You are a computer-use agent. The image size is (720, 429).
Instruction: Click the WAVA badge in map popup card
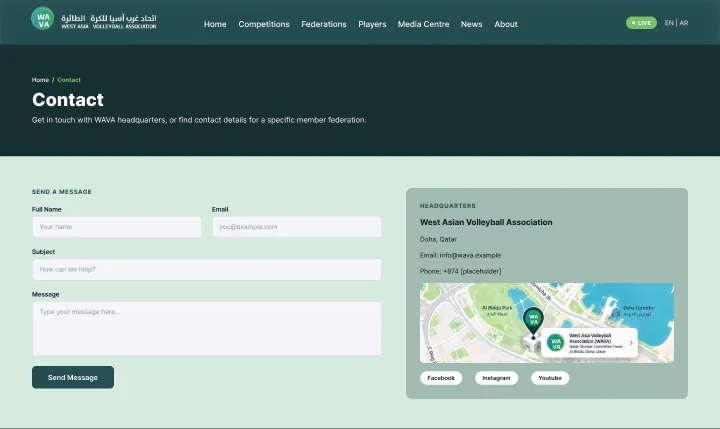[555, 343]
